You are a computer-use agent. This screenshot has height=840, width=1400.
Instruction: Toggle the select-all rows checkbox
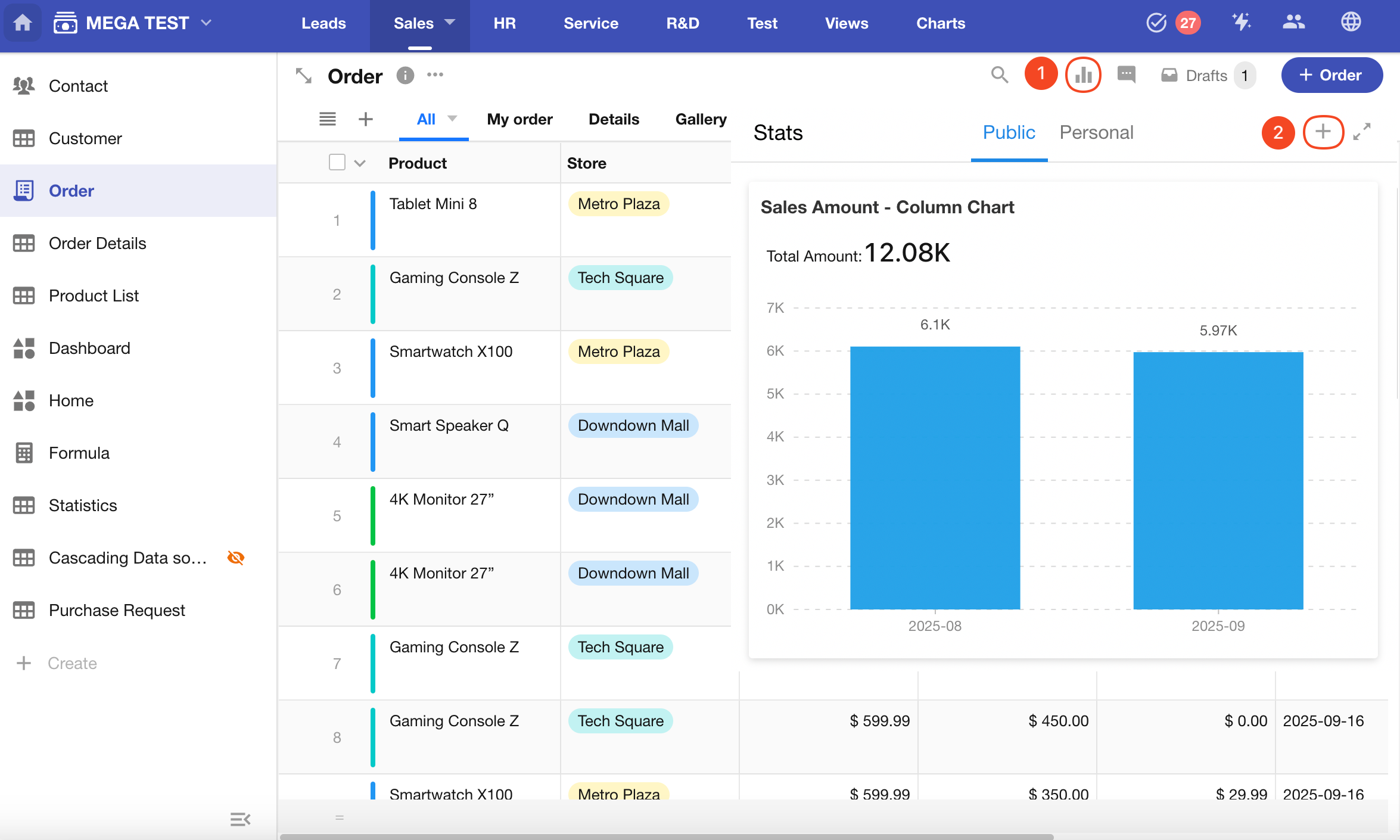click(337, 163)
